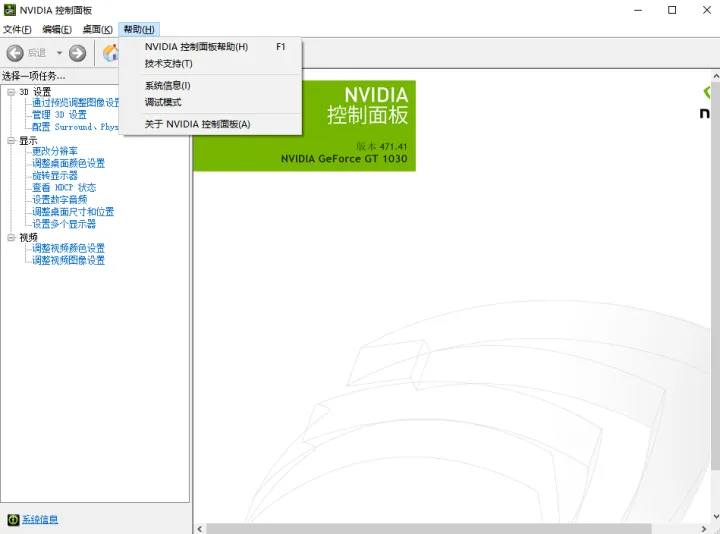Image resolution: width=720 pixels, height=534 pixels.
Task: Select 关于 NVIDIA 控制面板(A) menu entry
Action: pyautogui.click(x=210, y=124)
